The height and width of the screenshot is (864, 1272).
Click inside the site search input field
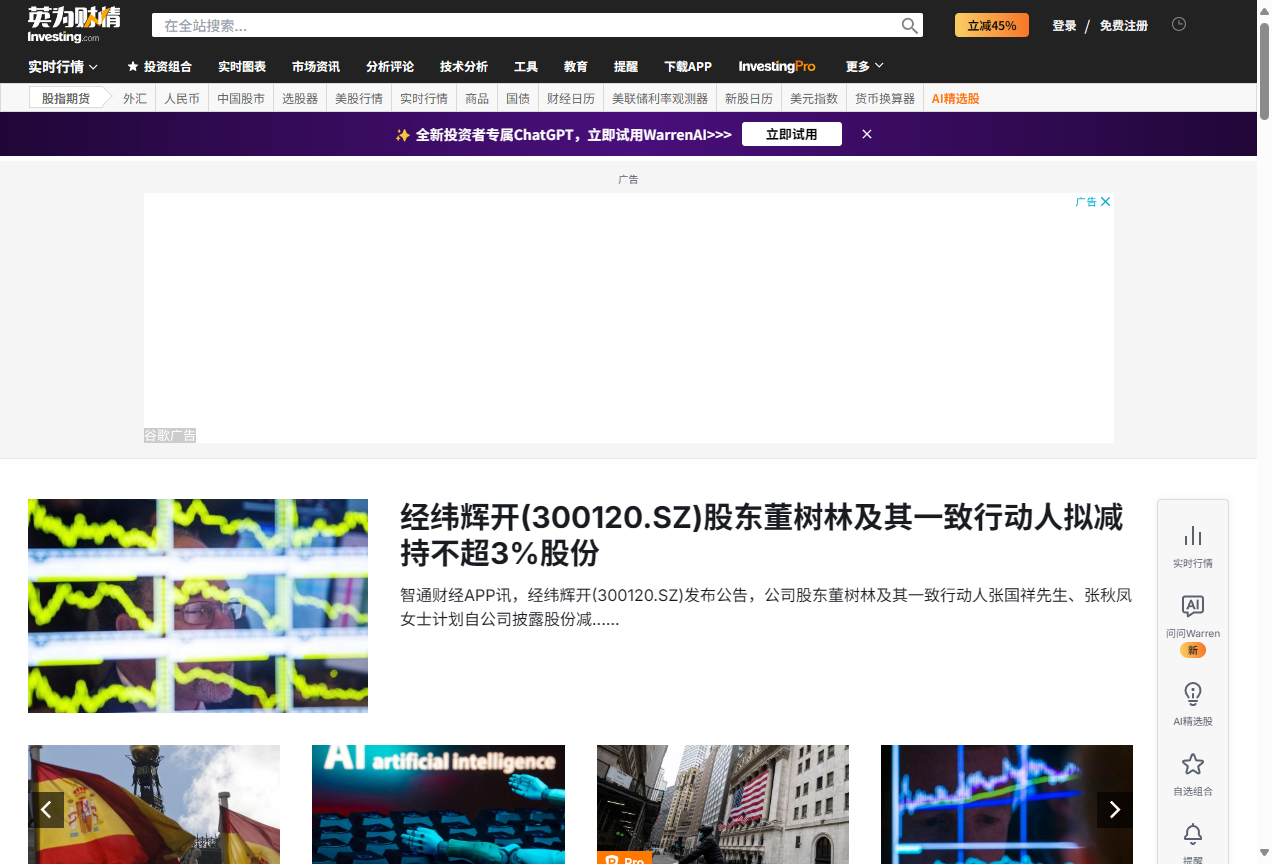pos(500,25)
